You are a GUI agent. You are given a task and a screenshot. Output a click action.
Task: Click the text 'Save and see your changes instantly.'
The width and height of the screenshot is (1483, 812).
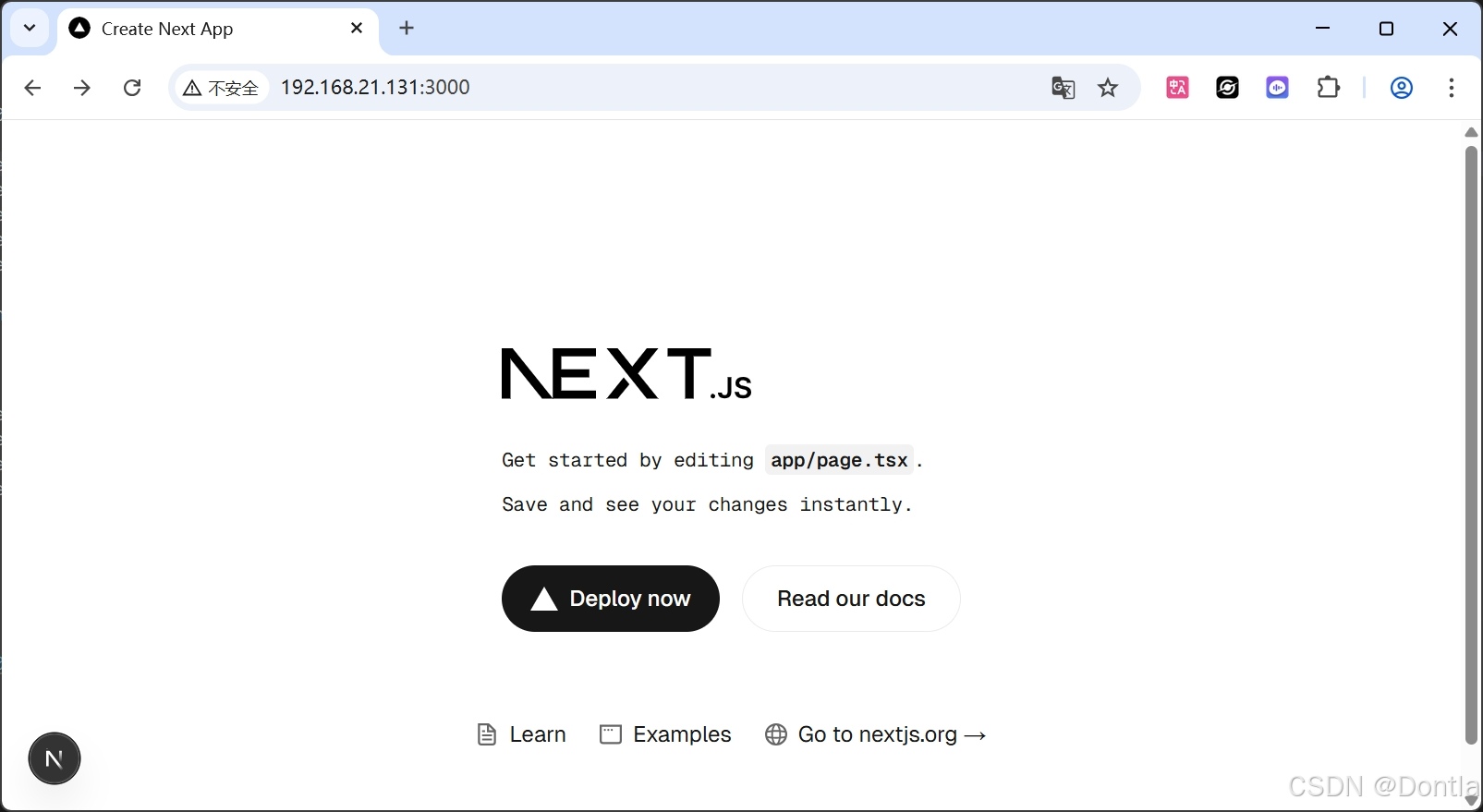pos(708,504)
